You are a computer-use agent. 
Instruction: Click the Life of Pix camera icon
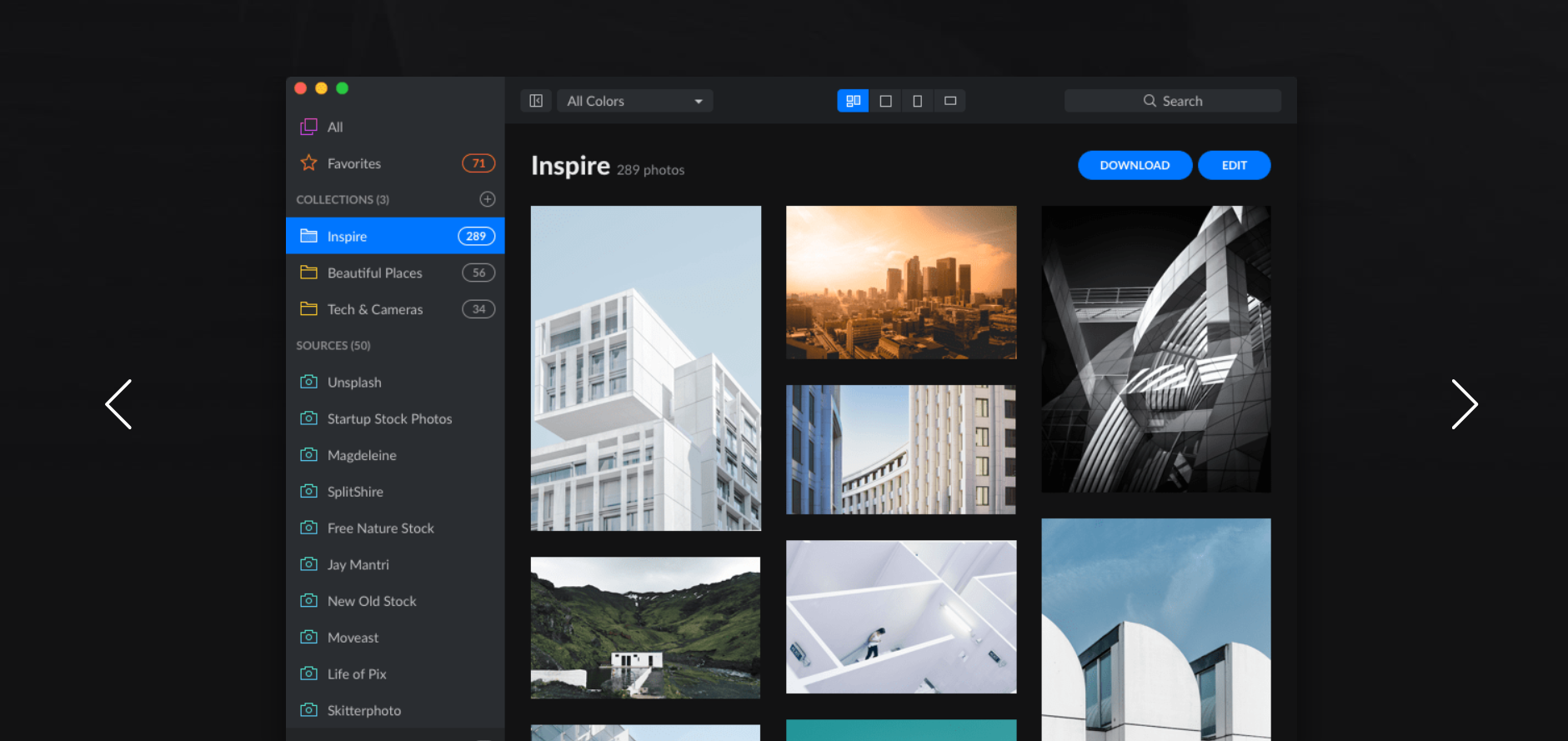tap(308, 673)
